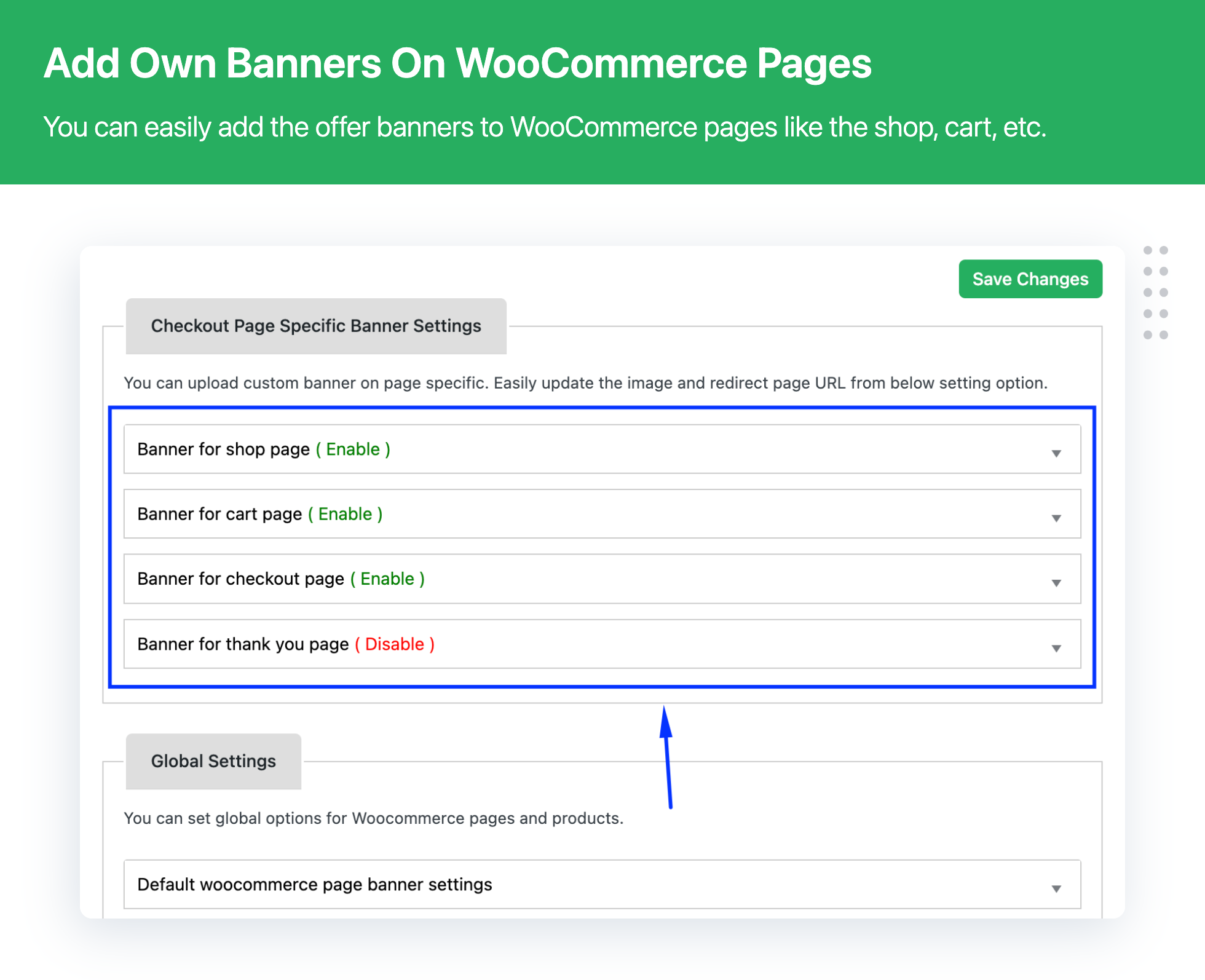Select the Global Settings heading
Screen dimensions: 1205x980
tap(213, 761)
